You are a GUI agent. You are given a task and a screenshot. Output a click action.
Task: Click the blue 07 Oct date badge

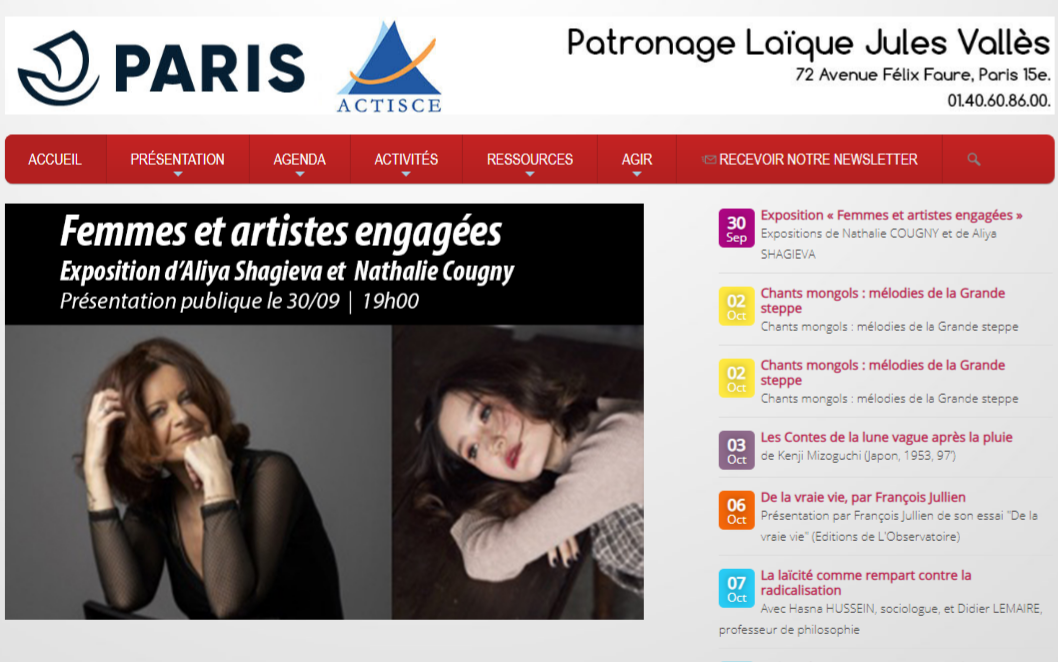pos(736,588)
